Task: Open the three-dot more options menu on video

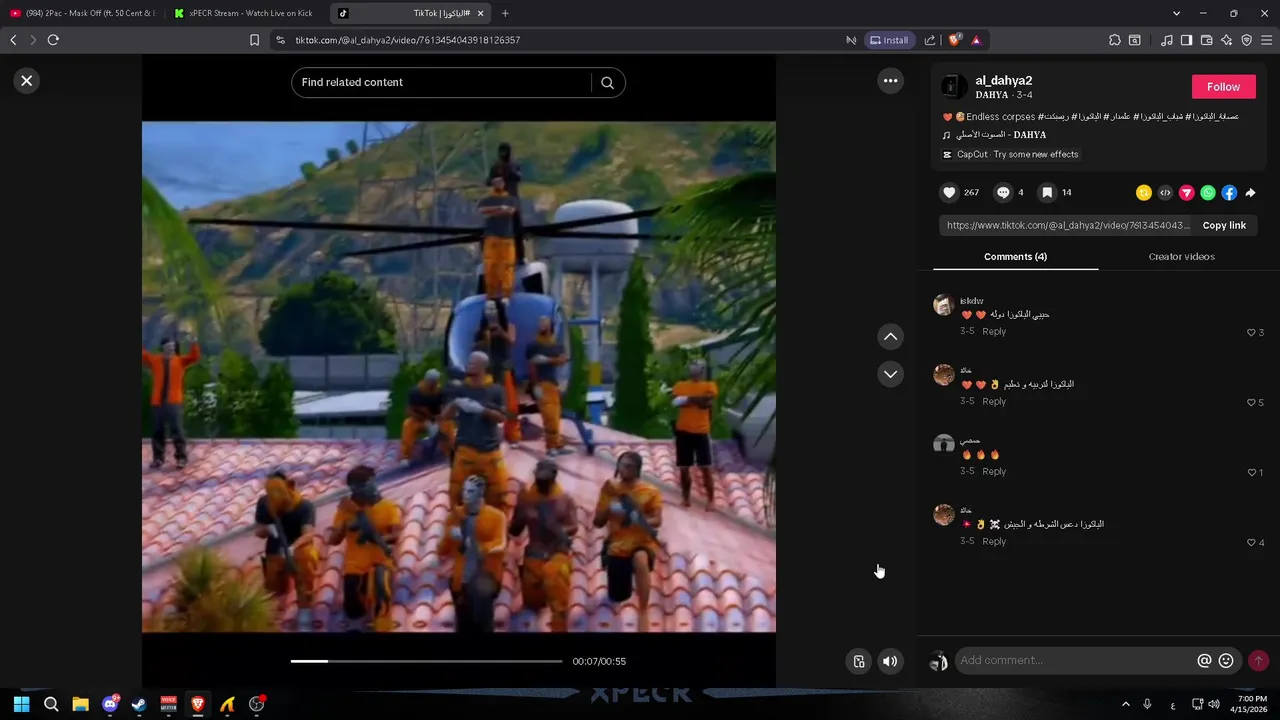Action: click(x=890, y=81)
